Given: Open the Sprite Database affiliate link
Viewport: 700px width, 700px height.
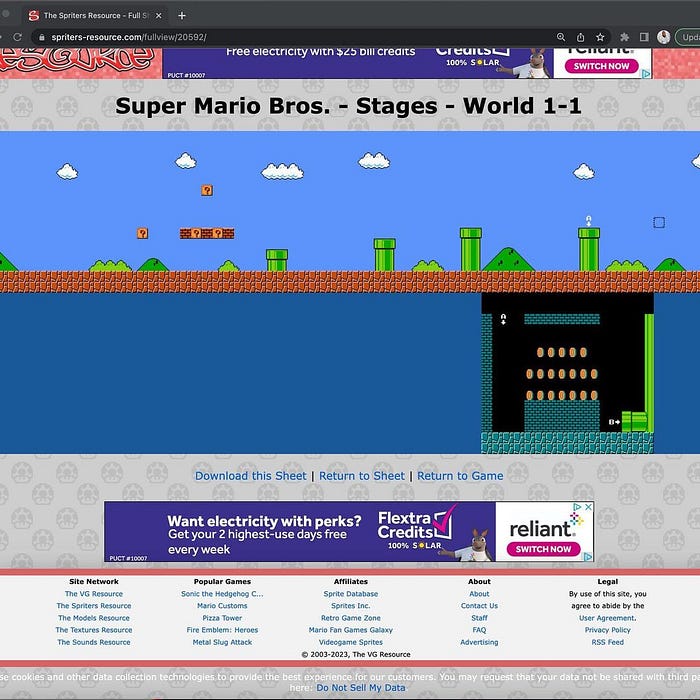Looking at the screenshot, I should pyautogui.click(x=350, y=594).
